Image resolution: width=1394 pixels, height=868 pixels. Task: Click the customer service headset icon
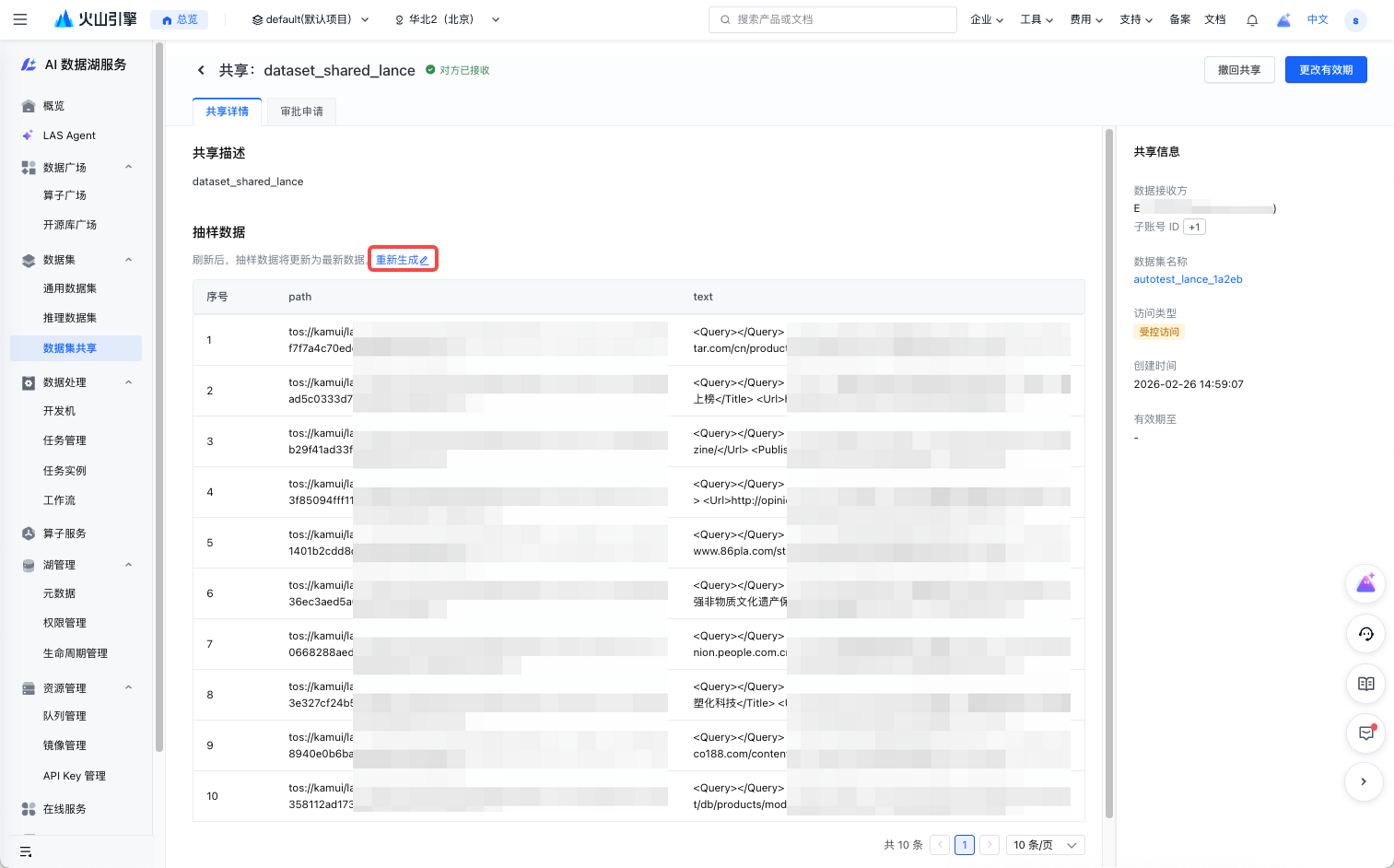1365,634
